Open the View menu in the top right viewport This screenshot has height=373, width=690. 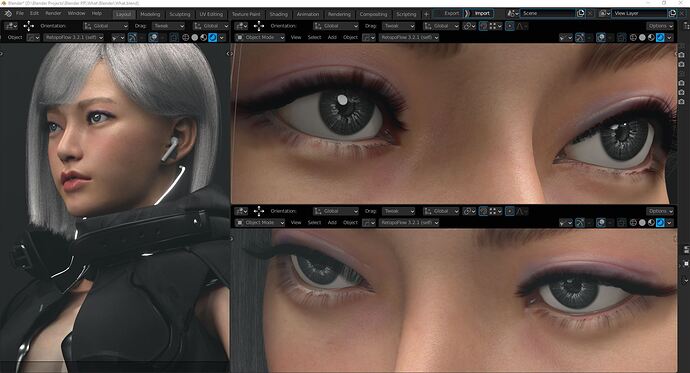click(x=296, y=37)
